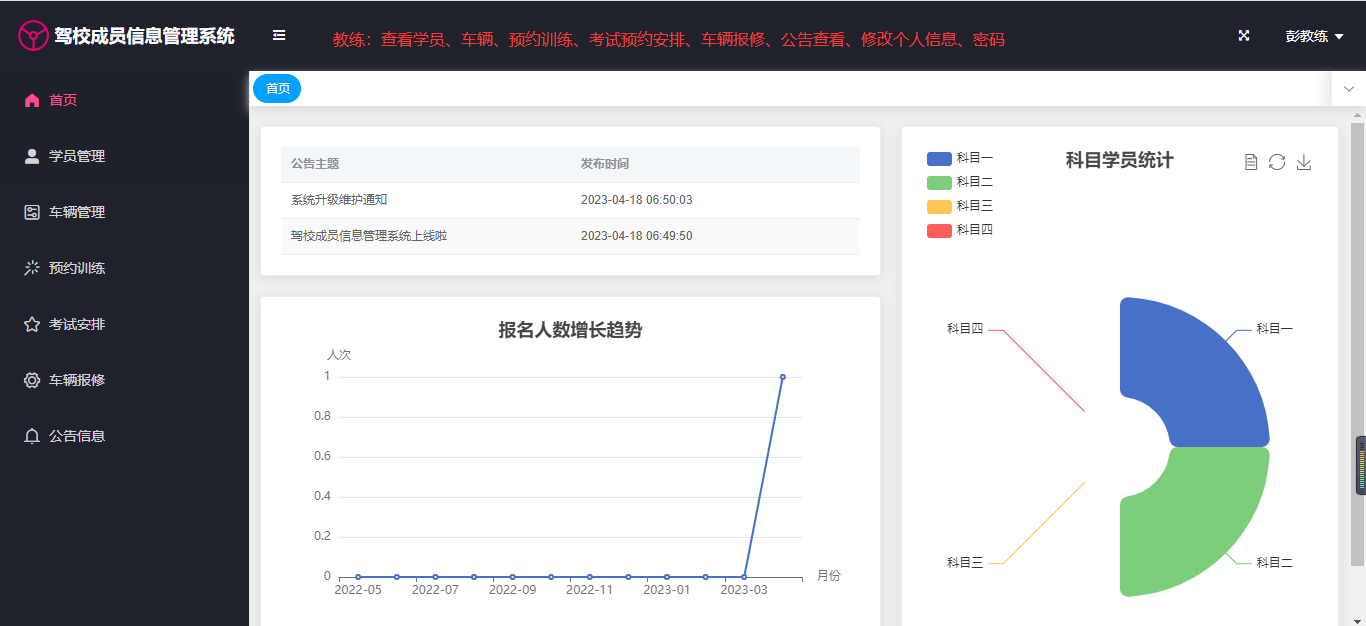
Task: Click the 车辆管理 sidebar icon
Action: click(32, 212)
